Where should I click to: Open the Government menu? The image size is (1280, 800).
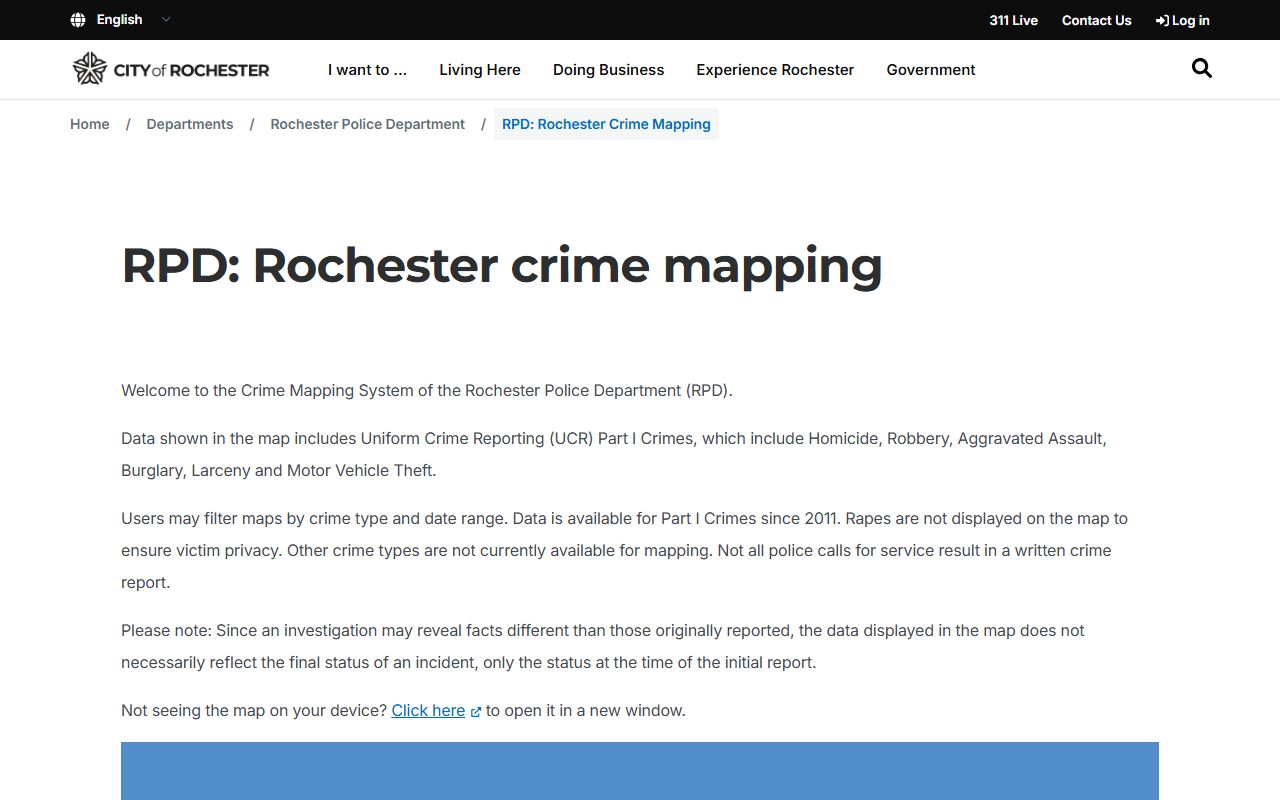pos(931,70)
